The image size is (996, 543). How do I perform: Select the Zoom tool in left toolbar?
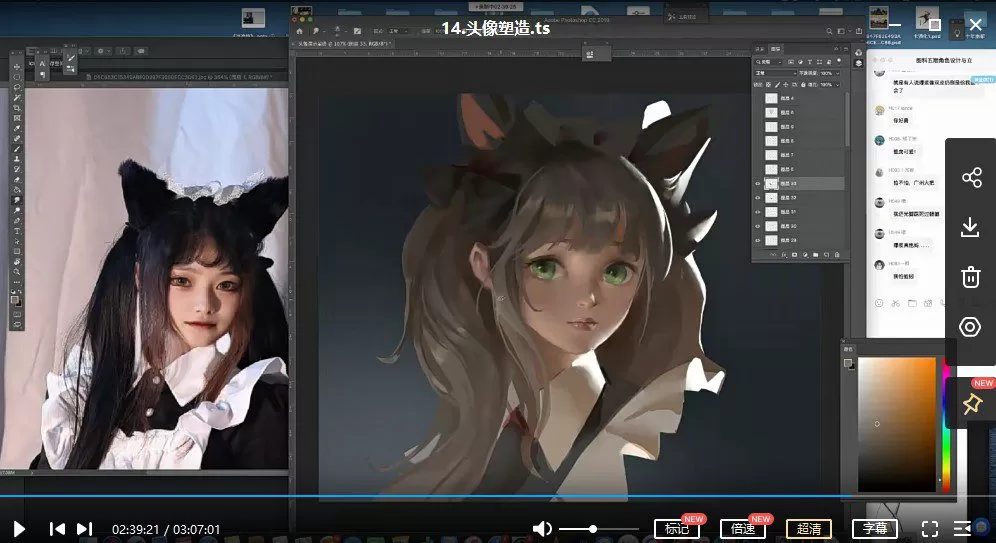point(17,272)
